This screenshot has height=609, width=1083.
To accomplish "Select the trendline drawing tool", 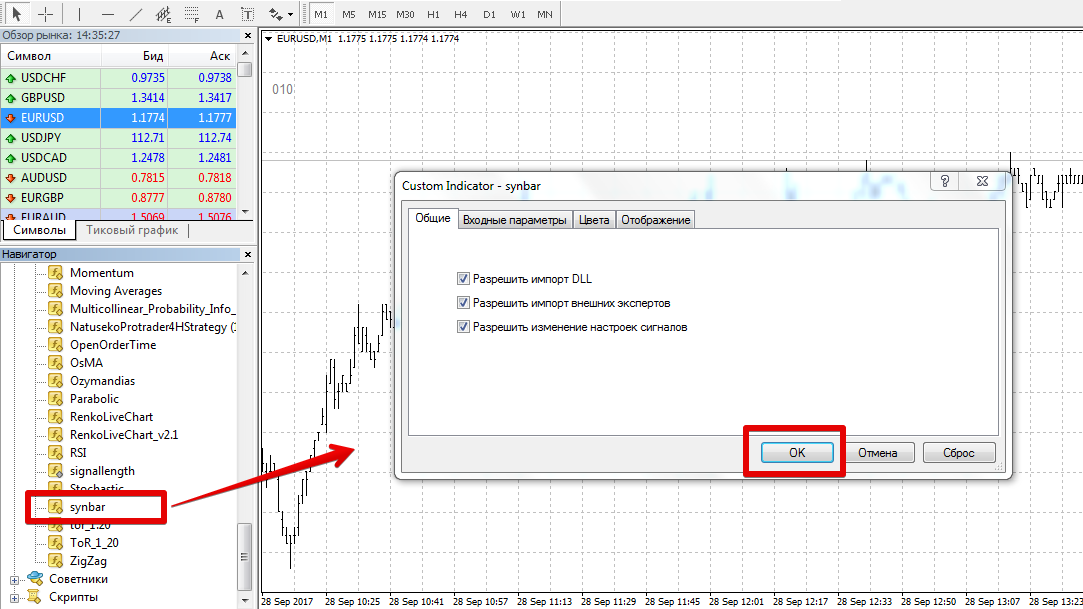I will 137,14.
